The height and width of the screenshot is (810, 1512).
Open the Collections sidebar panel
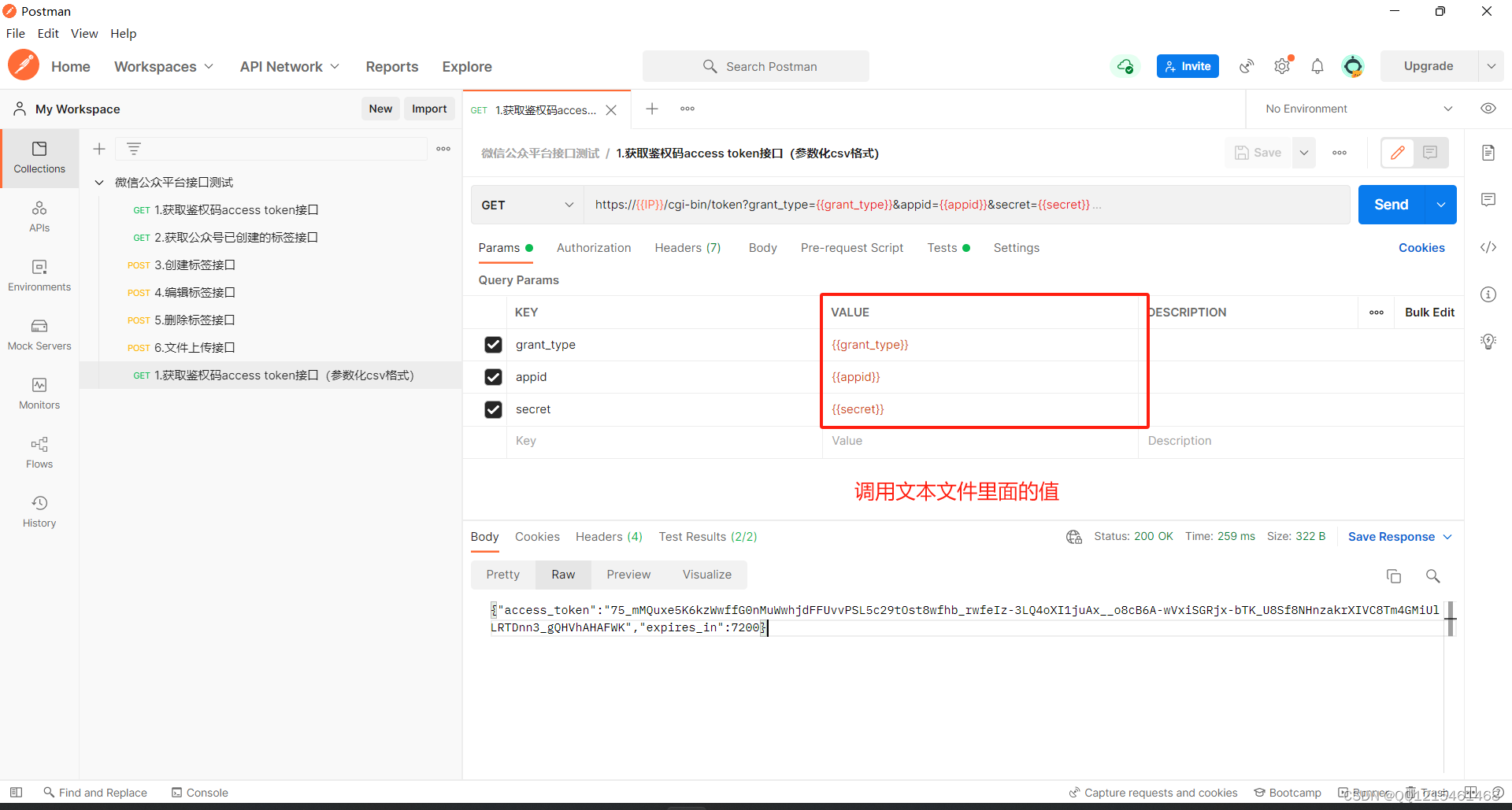[39, 157]
